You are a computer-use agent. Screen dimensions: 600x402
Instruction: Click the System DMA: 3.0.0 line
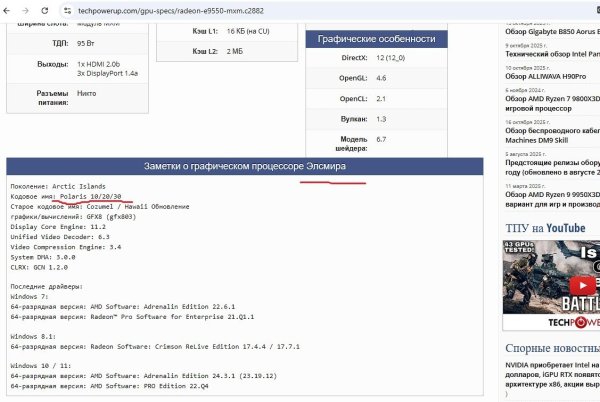tap(42, 257)
